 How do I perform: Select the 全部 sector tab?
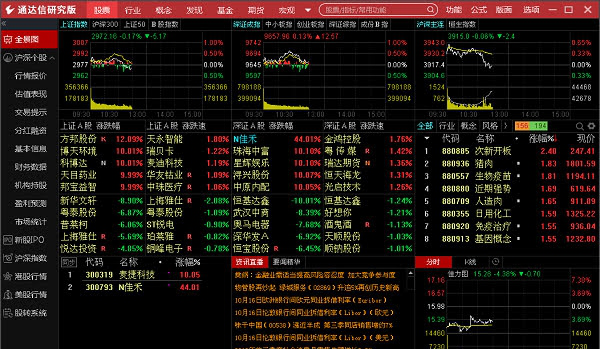(425, 126)
